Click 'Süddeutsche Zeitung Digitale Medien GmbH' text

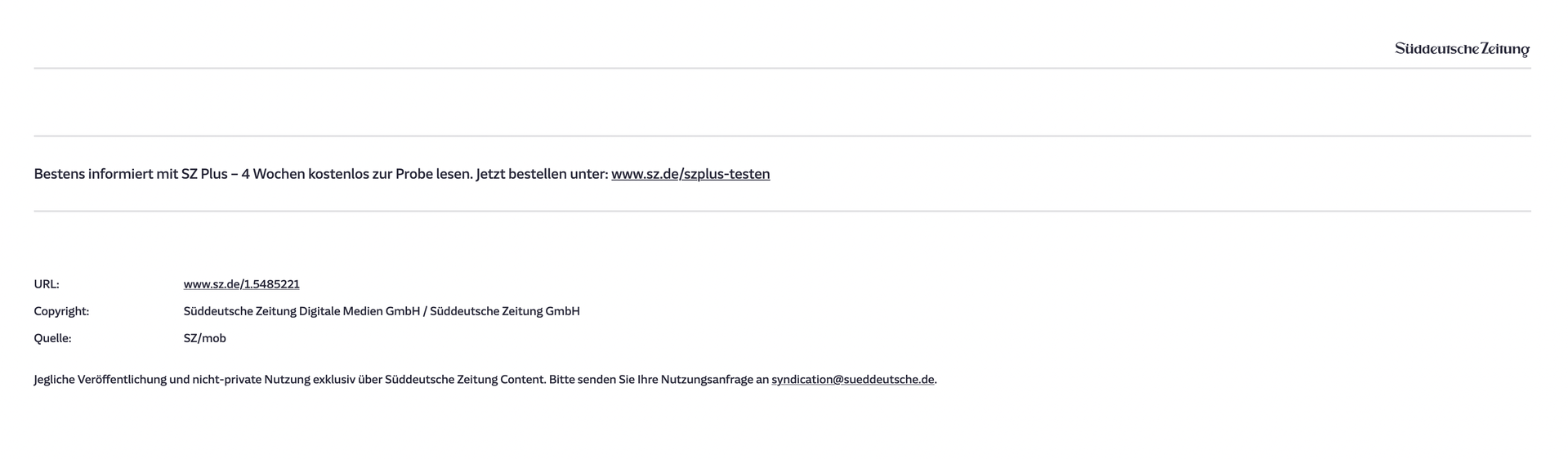(302, 311)
